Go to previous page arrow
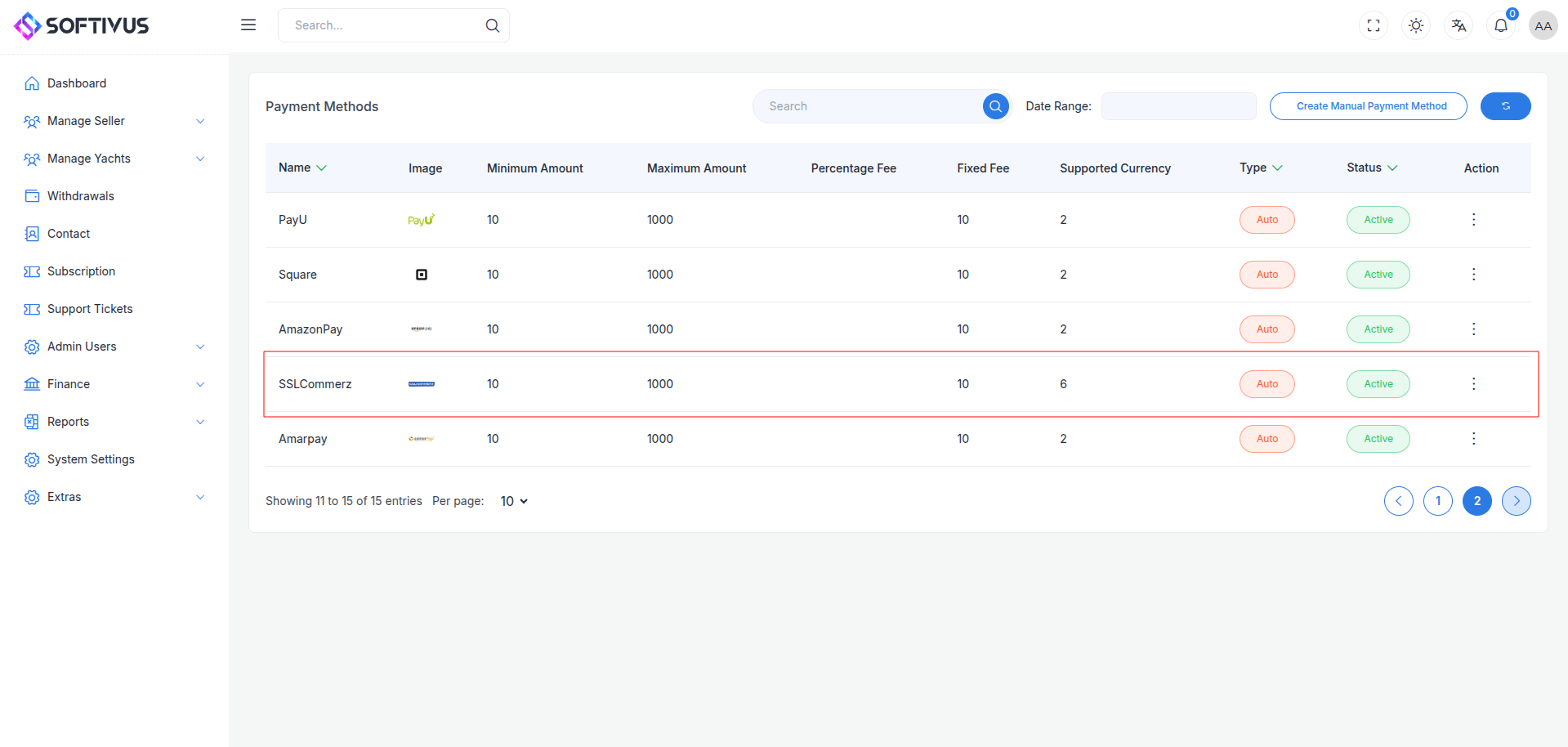Image resolution: width=1568 pixels, height=747 pixels. coord(1399,501)
